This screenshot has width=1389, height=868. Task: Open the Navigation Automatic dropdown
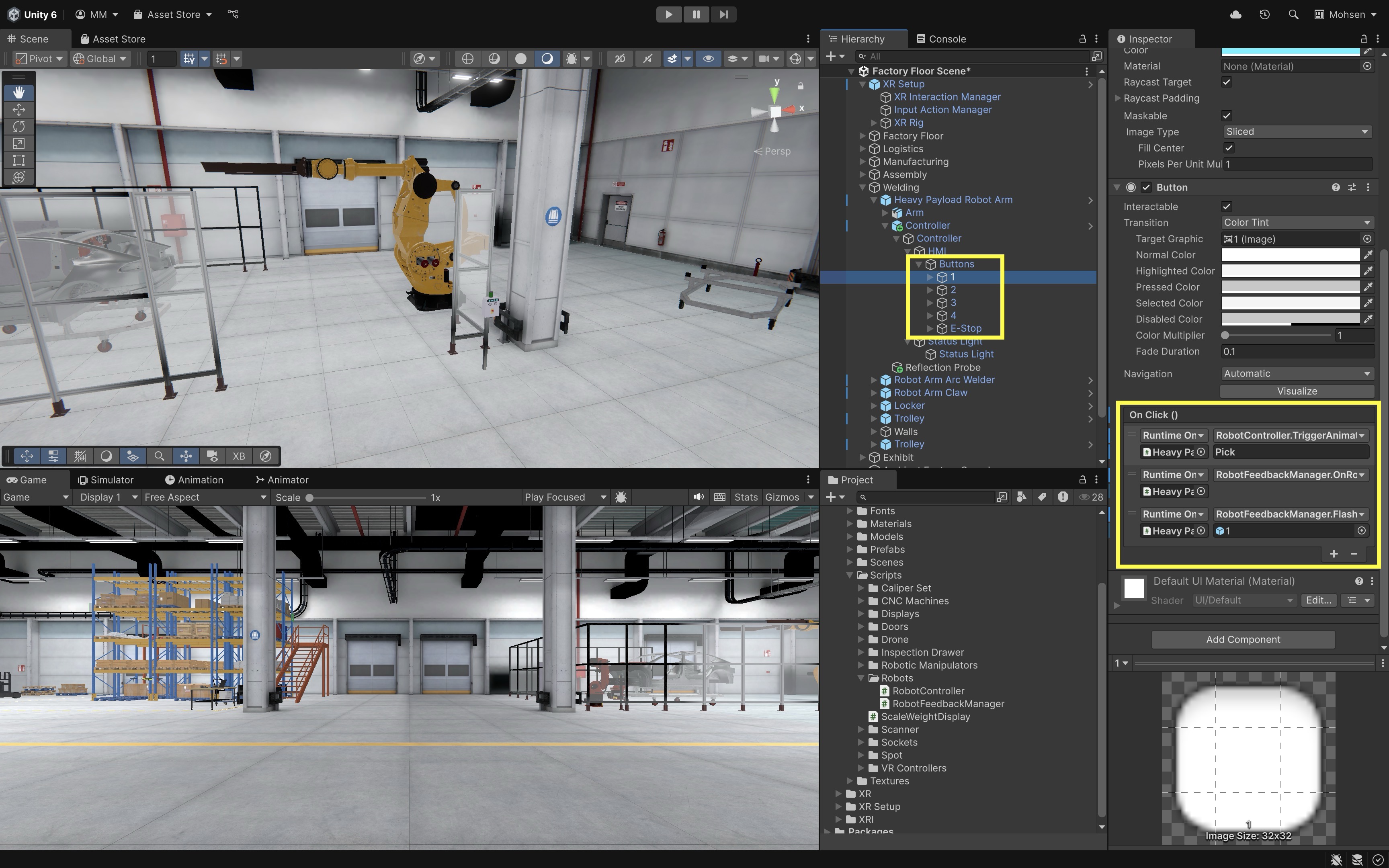pos(1297,374)
